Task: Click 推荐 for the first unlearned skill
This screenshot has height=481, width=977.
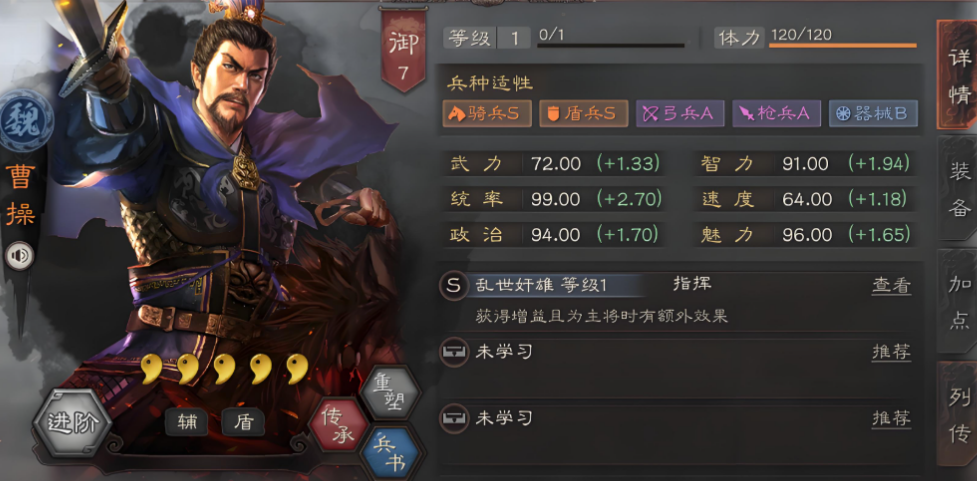Action: click(x=891, y=353)
